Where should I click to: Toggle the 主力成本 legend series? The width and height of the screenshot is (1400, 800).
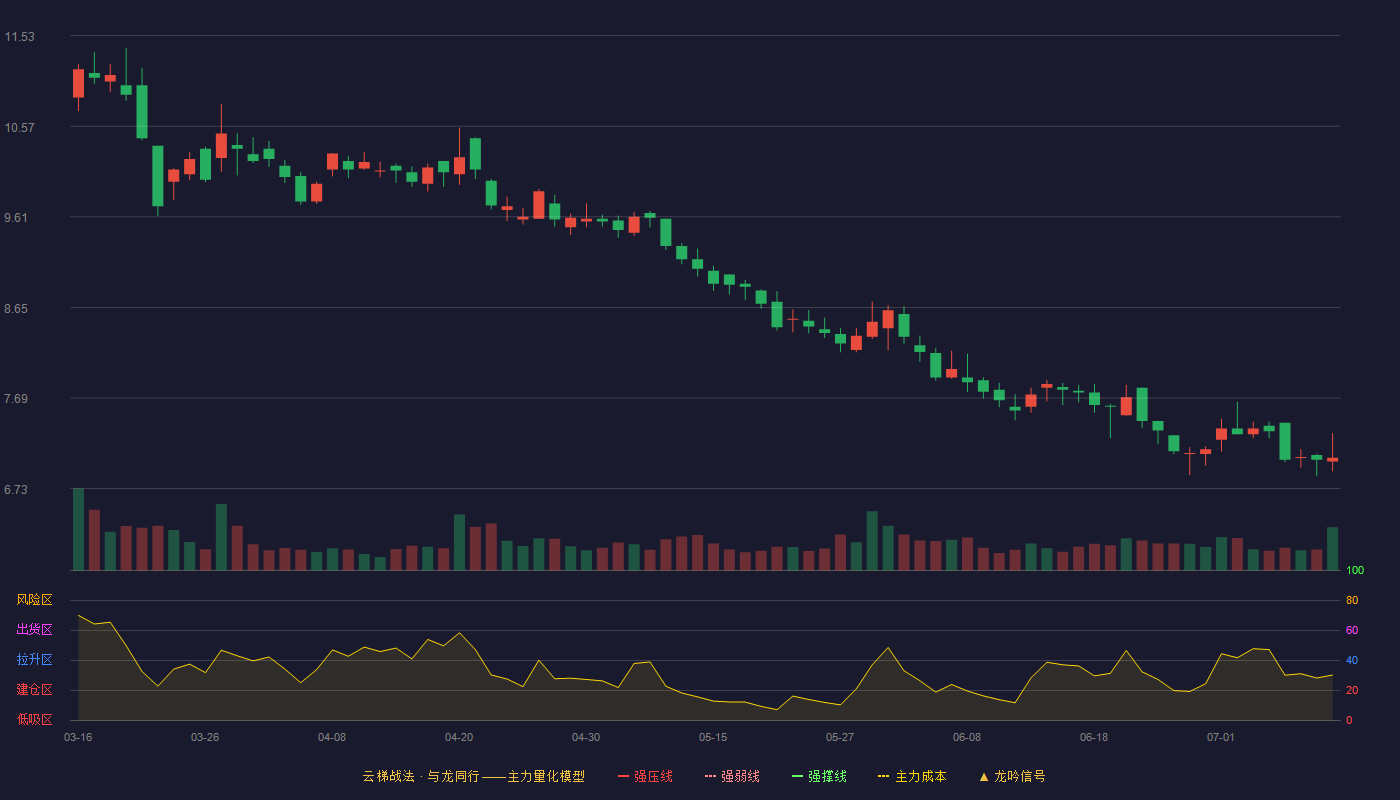click(912, 776)
